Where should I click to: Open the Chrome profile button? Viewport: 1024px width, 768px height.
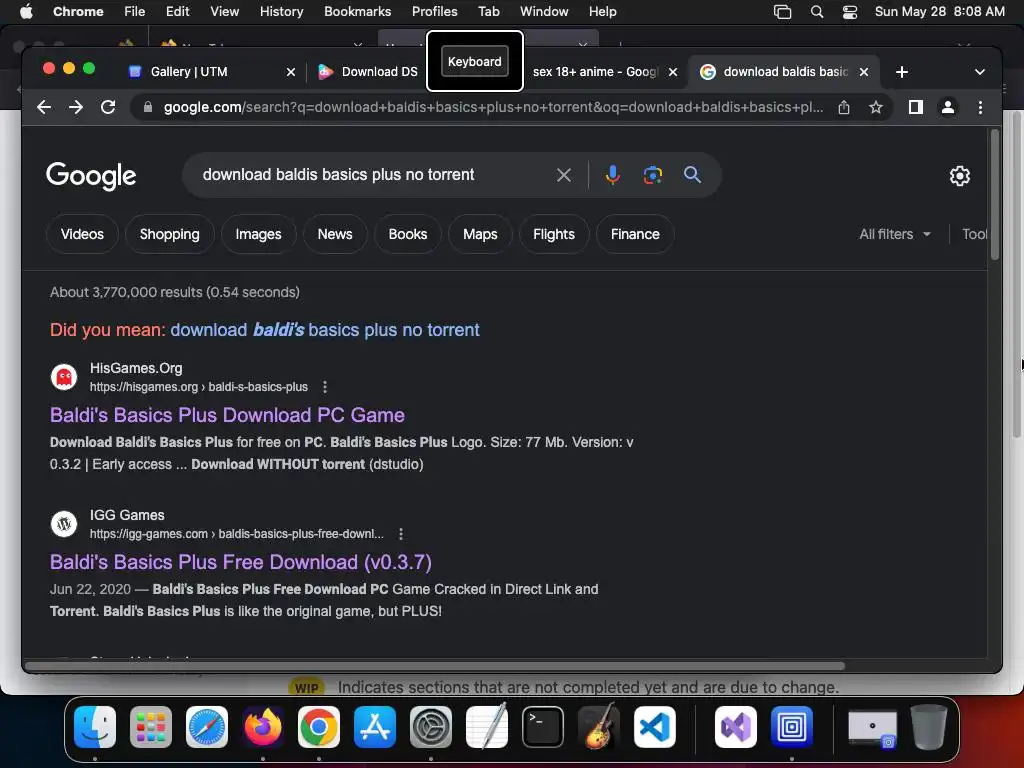(x=948, y=107)
